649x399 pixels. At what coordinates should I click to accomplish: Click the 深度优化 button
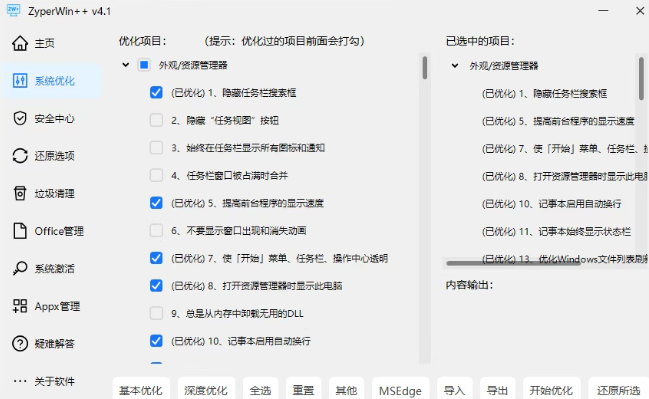pyautogui.click(x=206, y=389)
